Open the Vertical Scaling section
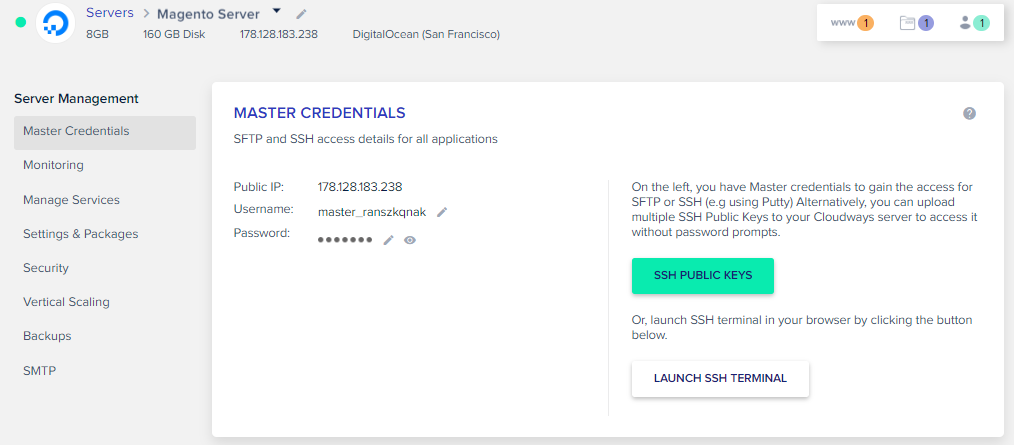This screenshot has width=1014, height=445. (66, 302)
